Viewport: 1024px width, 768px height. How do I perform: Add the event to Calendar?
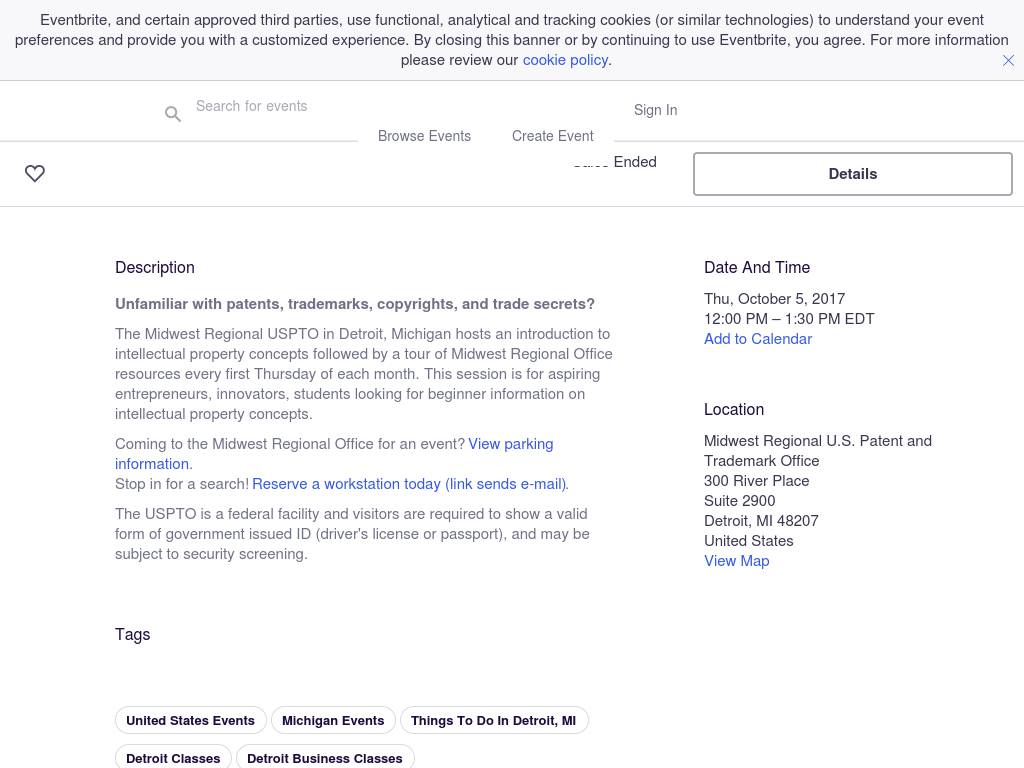coord(758,339)
